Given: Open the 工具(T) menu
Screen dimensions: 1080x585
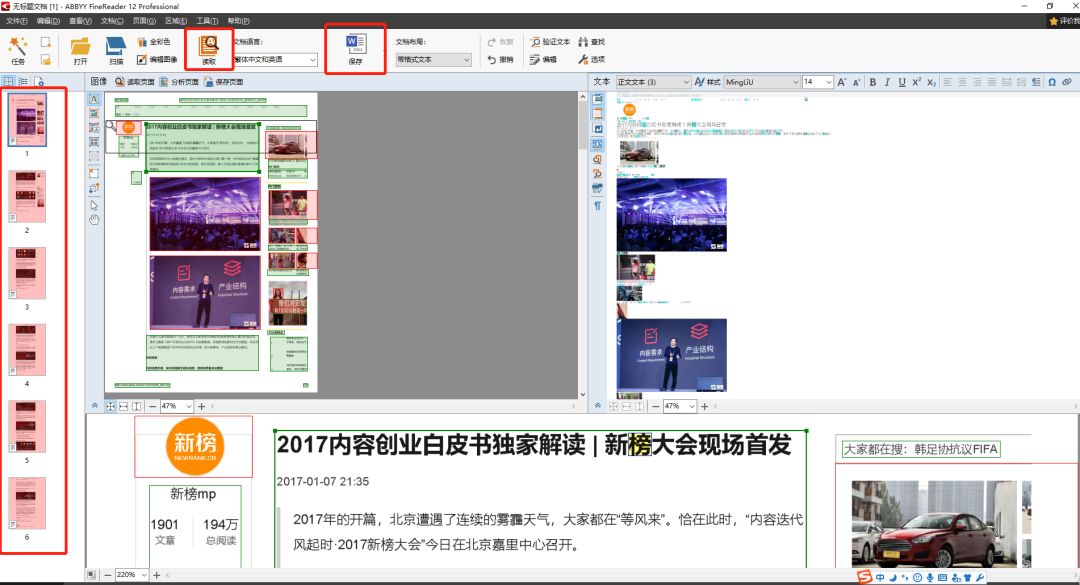Looking at the screenshot, I should (x=207, y=21).
